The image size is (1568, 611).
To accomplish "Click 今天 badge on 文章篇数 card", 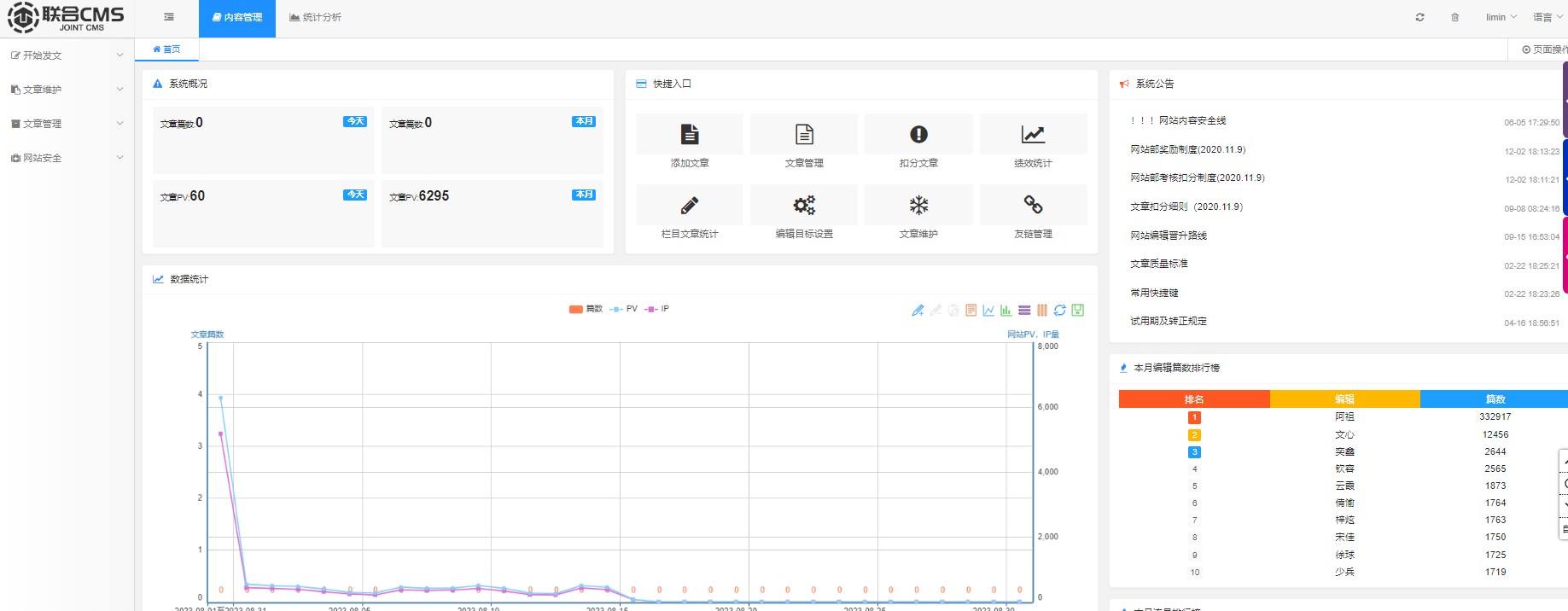I will (355, 121).
